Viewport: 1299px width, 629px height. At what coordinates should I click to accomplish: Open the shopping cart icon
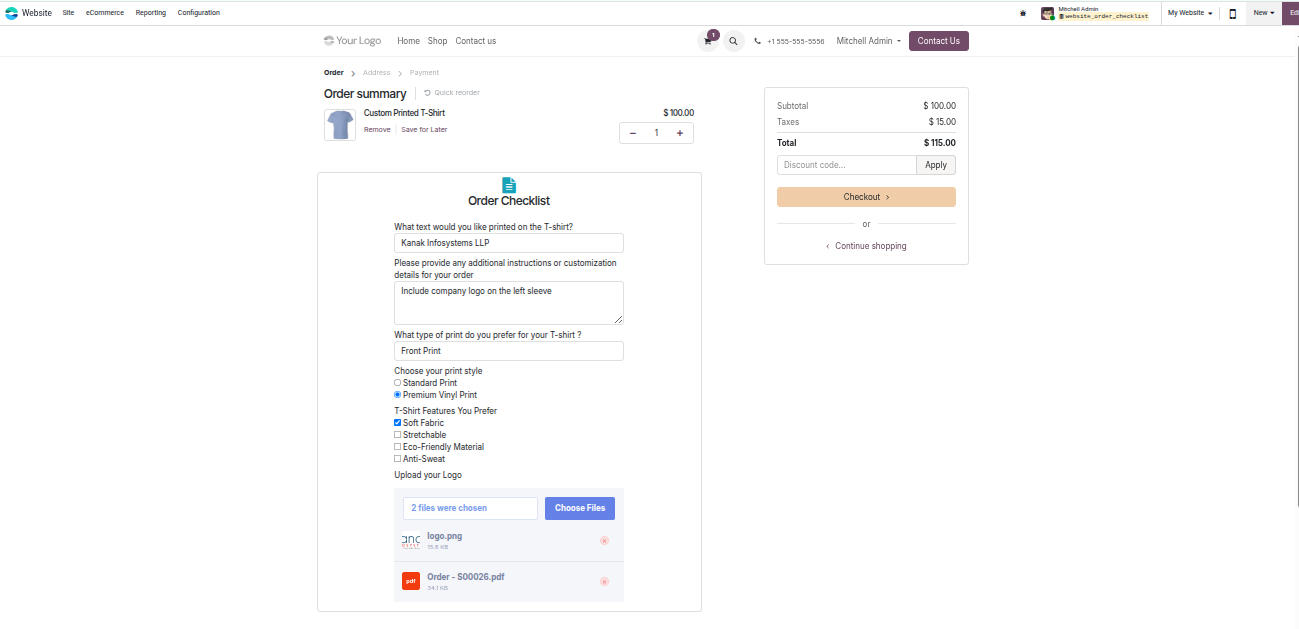(x=709, y=41)
